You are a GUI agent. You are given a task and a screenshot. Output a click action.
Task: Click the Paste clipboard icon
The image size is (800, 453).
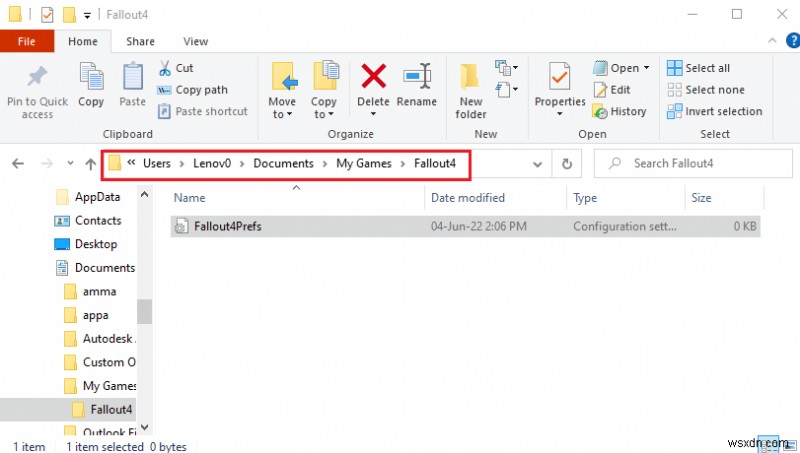coord(133,77)
